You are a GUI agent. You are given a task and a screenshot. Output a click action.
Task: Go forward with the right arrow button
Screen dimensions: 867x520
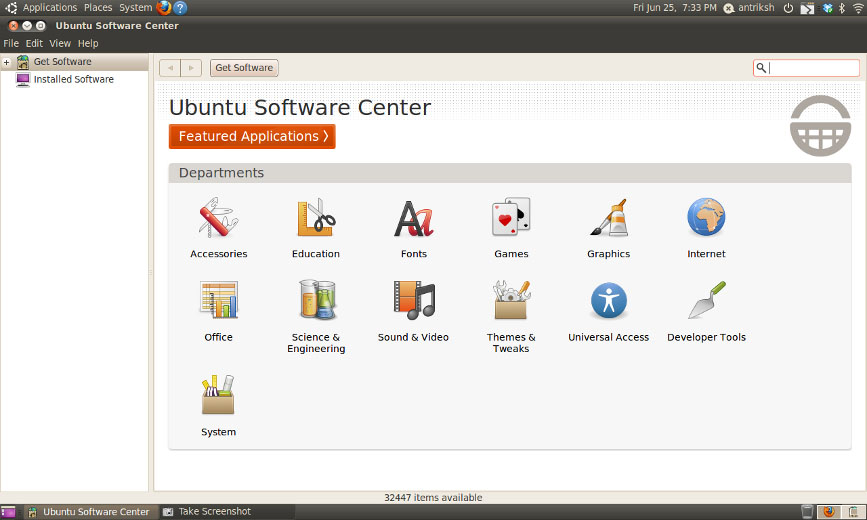click(191, 68)
